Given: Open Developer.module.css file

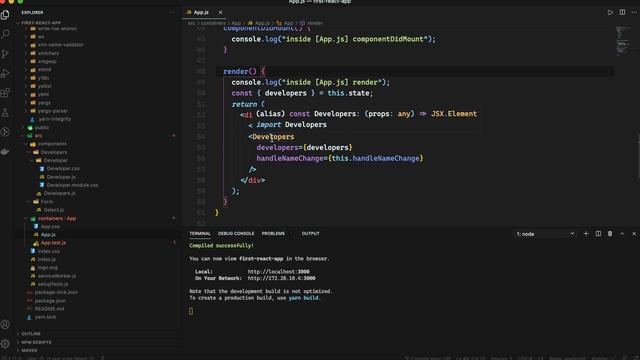Looking at the screenshot, I should [72, 185].
